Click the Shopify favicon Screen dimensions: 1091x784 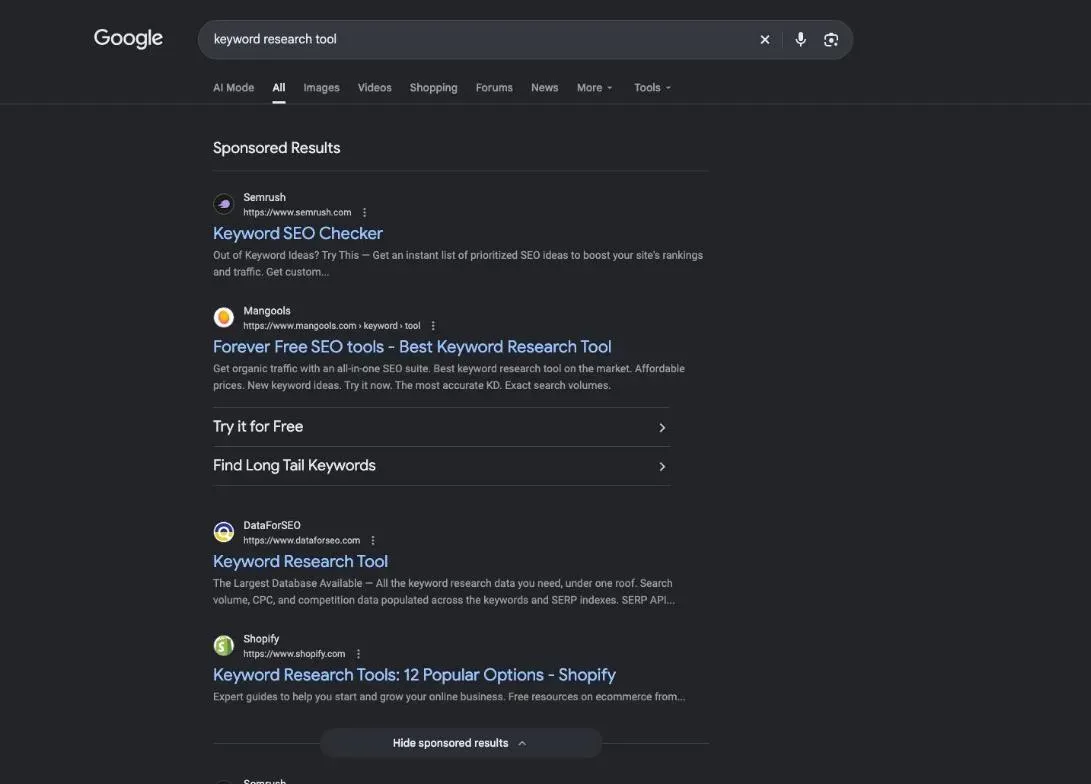(223, 646)
